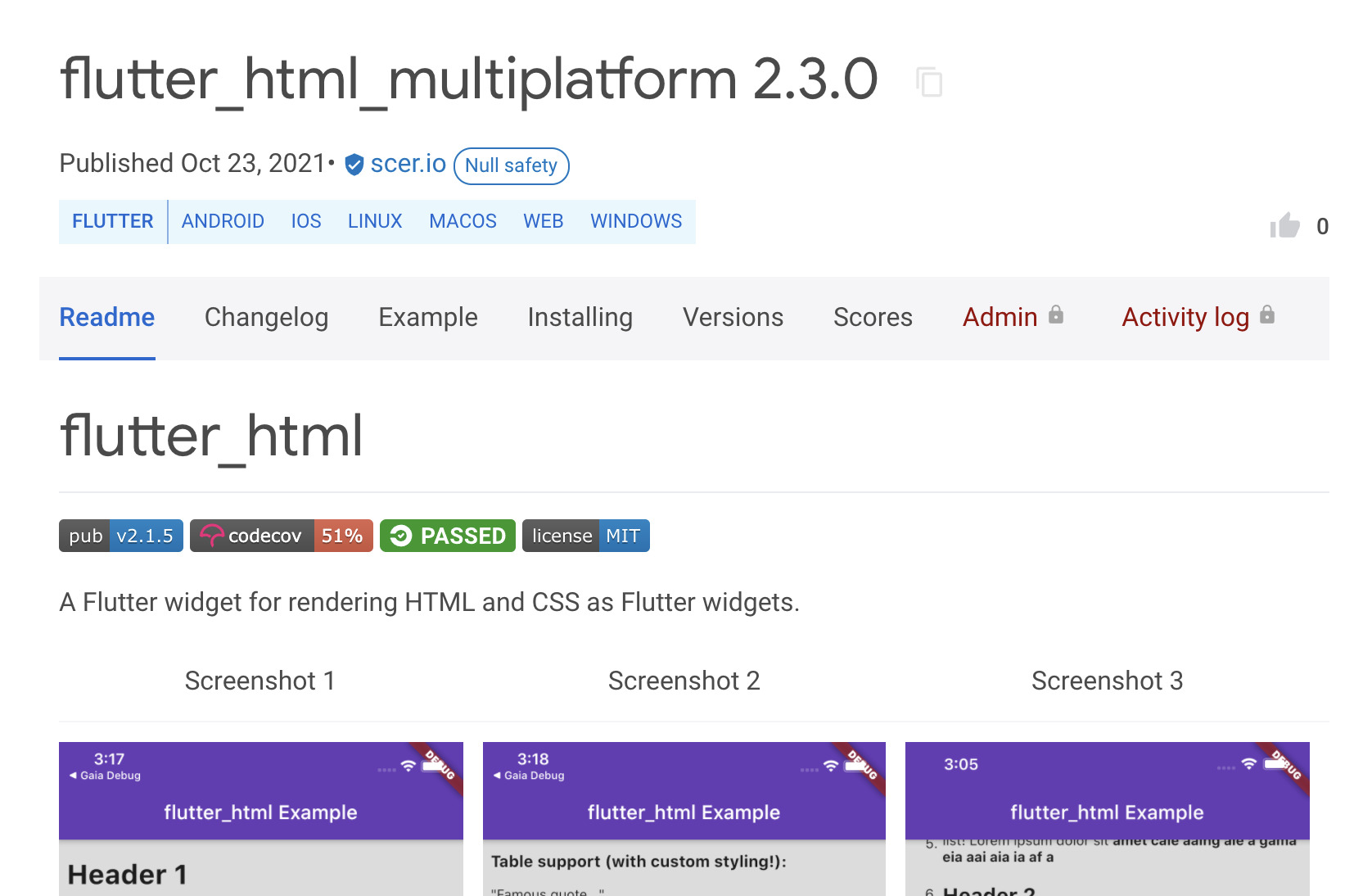Open the Admin tab

(x=1000, y=318)
